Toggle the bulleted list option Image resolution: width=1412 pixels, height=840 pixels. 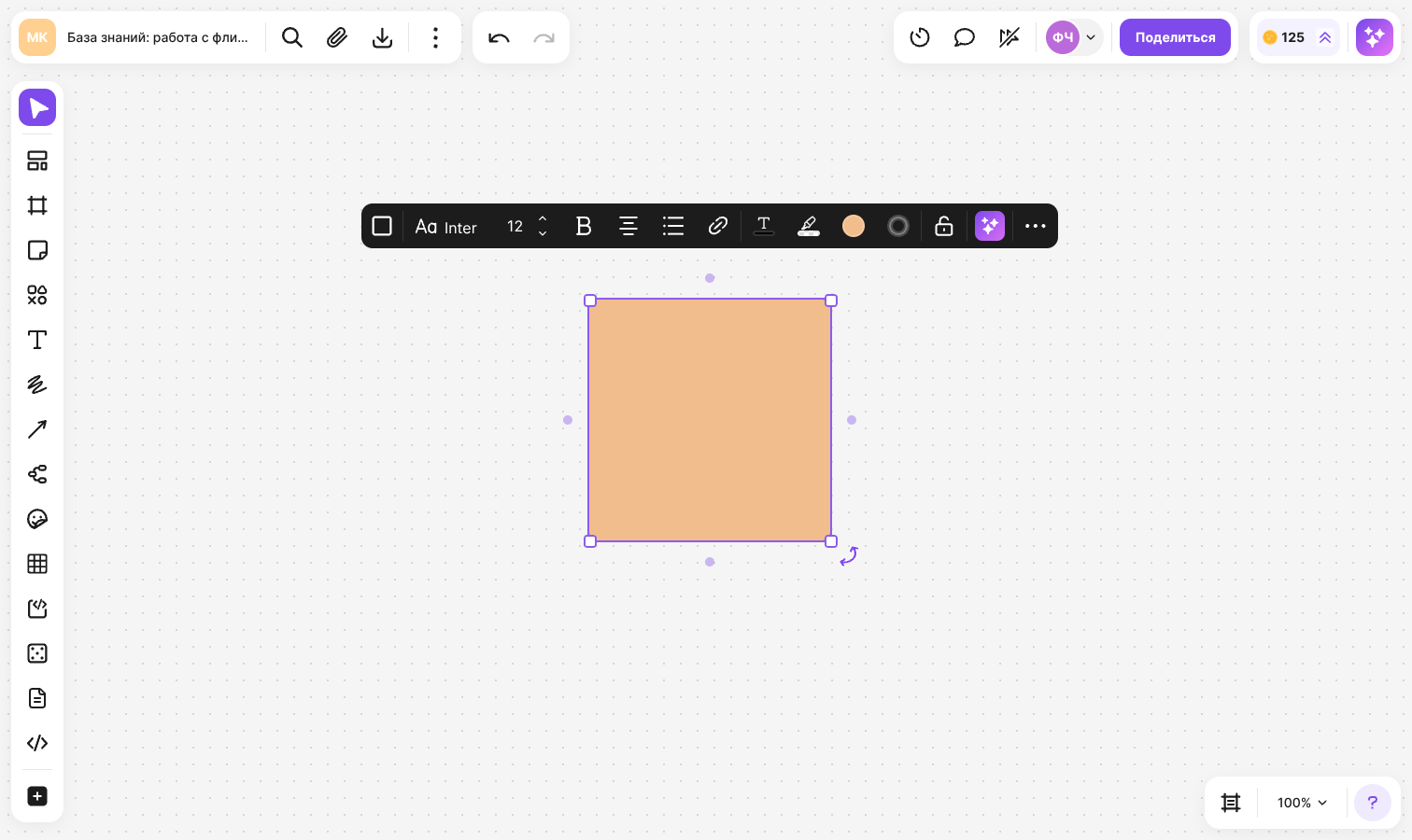tap(673, 226)
